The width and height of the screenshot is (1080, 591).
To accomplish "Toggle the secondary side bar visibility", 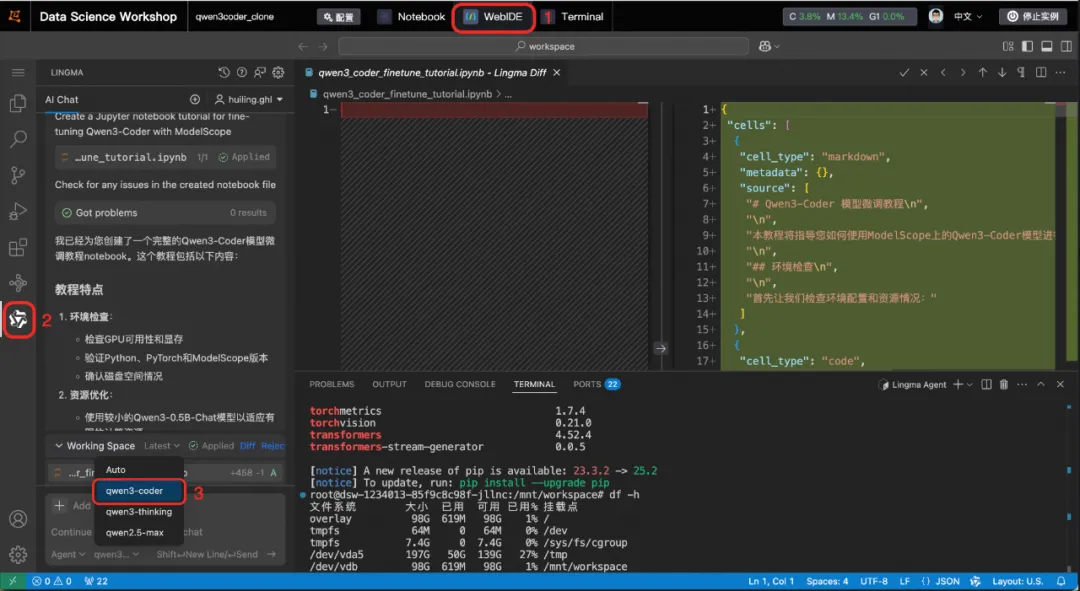I will click(1066, 46).
